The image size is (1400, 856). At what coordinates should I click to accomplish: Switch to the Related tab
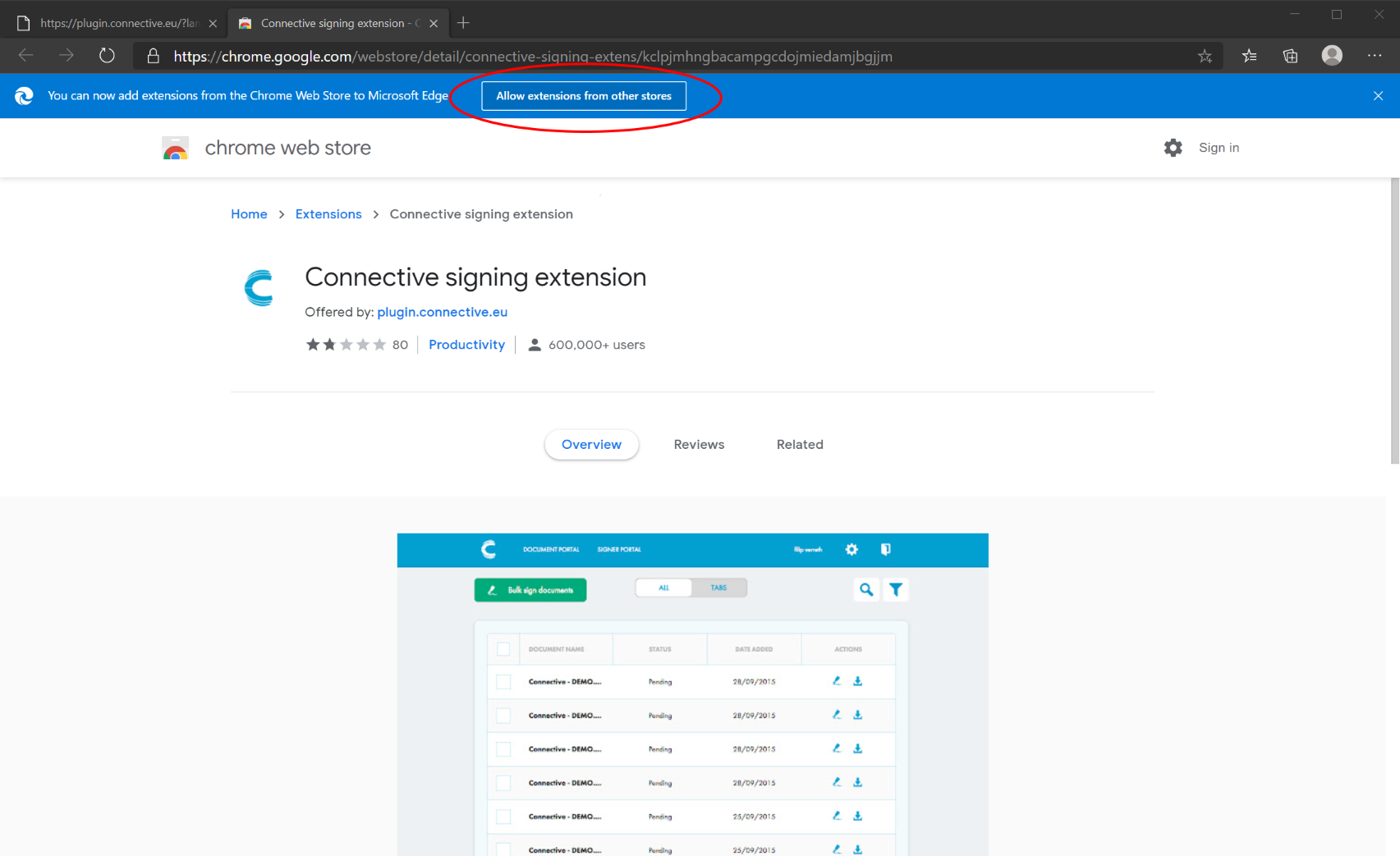pyautogui.click(x=800, y=444)
